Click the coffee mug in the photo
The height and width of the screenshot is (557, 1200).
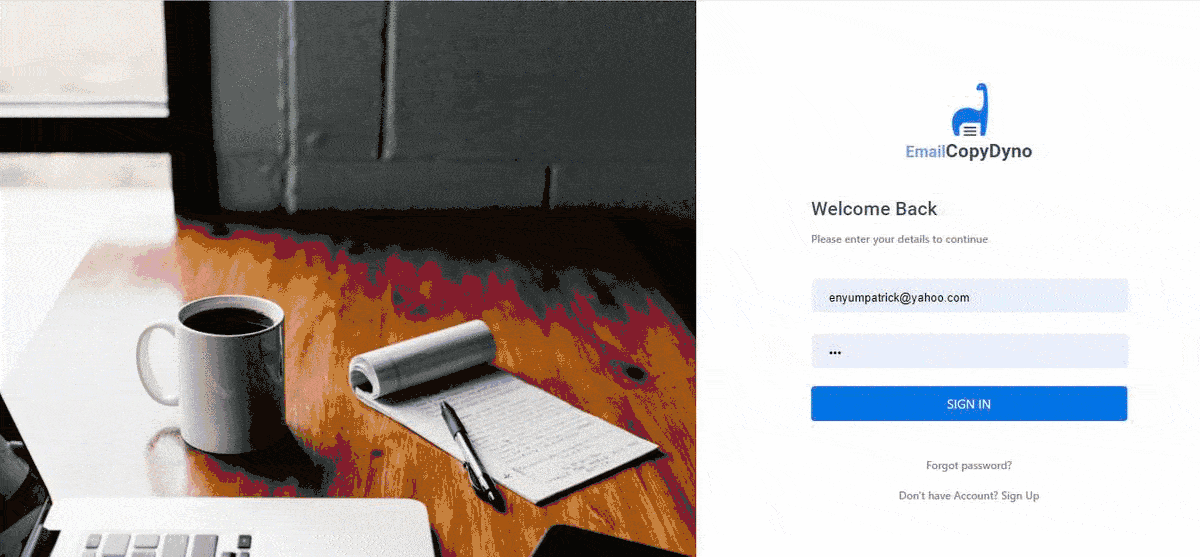pyautogui.click(x=212, y=372)
